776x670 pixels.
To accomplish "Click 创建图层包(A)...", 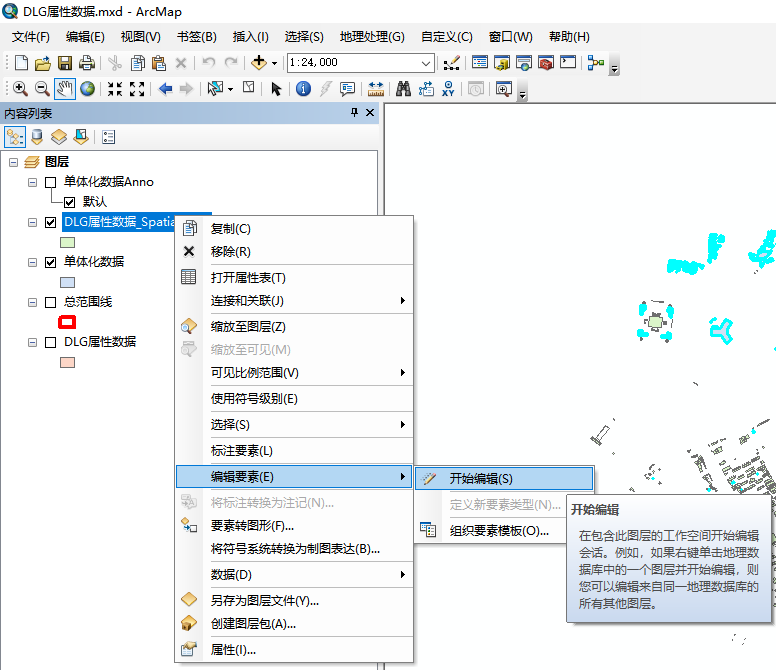I will click(x=294, y=623).
